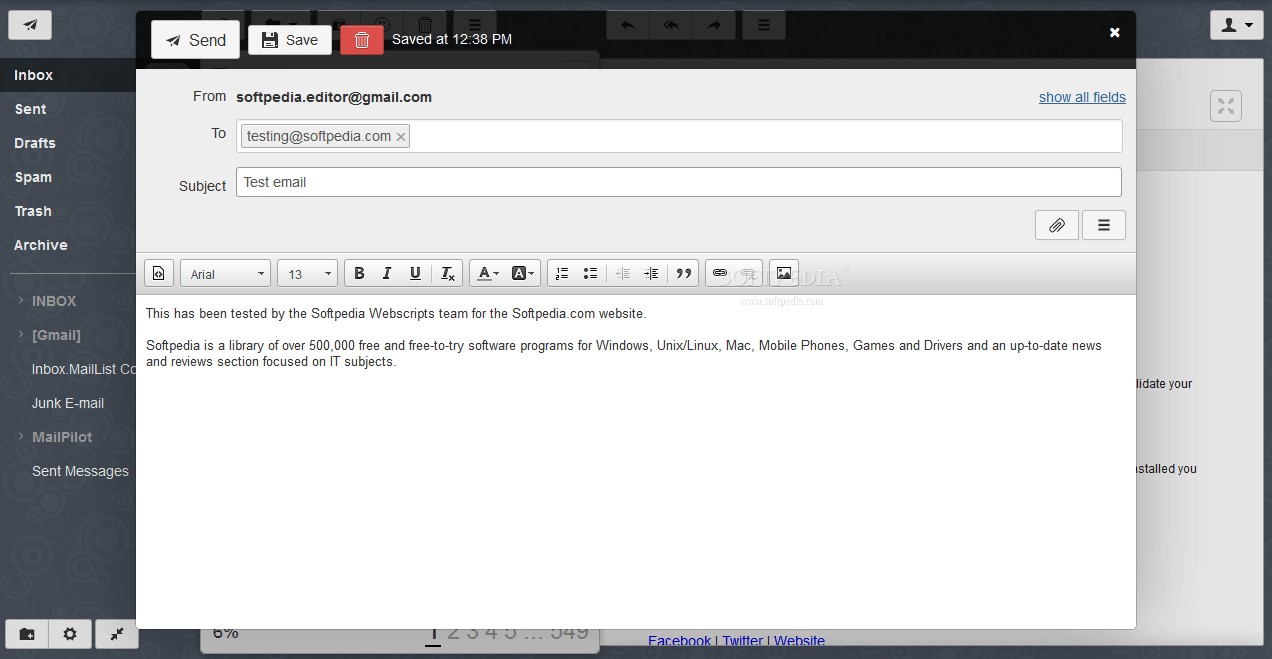
Task: Toggle bold formatting
Action: click(x=359, y=274)
